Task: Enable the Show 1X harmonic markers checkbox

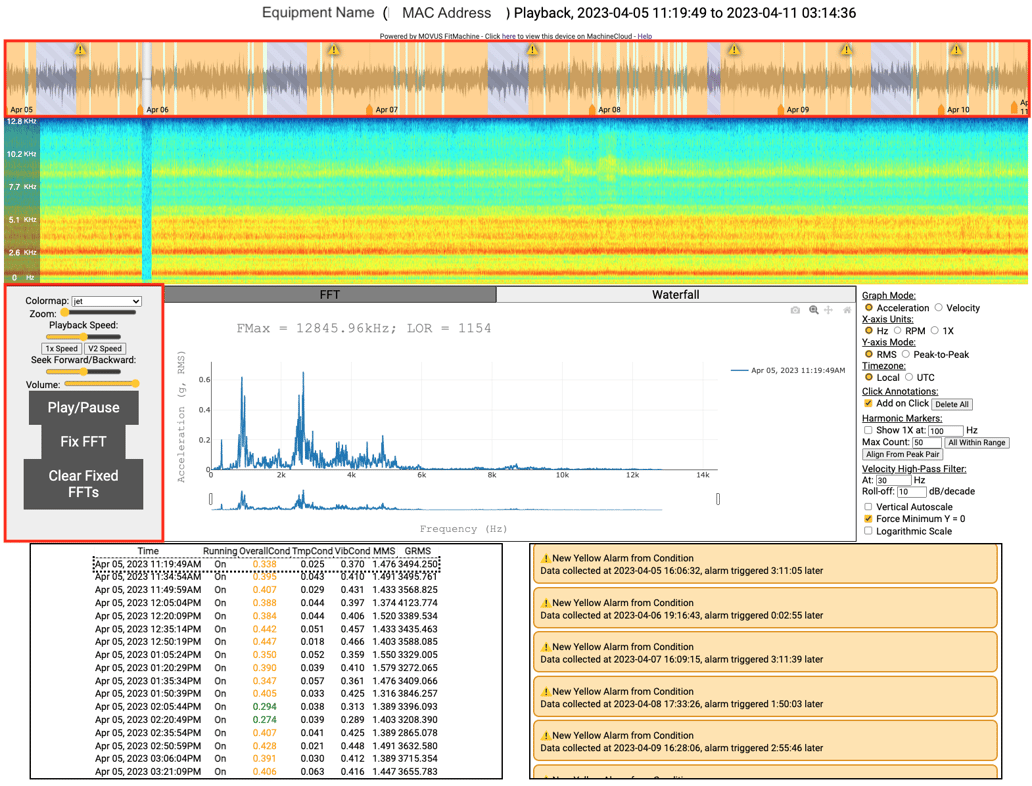Action: click(868, 430)
